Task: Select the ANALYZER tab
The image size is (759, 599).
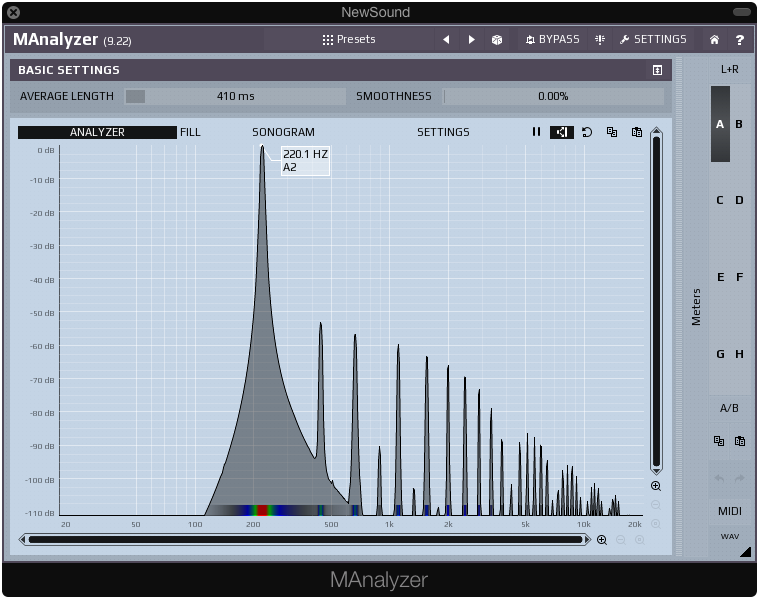Action: [x=97, y=132]
